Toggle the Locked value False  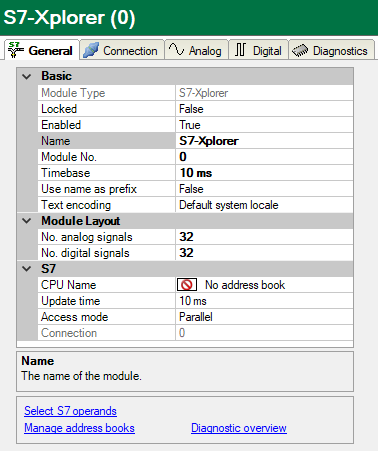click(x=264, y=109)
